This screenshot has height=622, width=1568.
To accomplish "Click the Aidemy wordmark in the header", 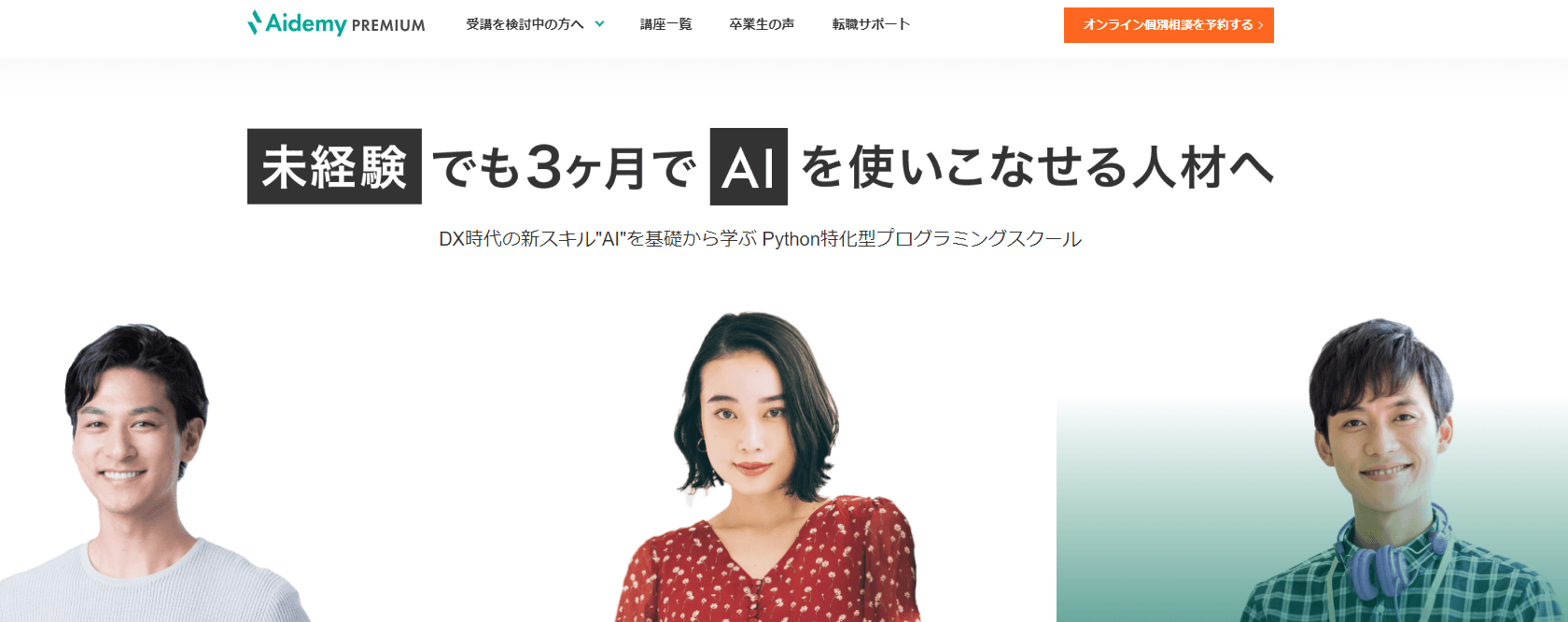I will [306, 23].
